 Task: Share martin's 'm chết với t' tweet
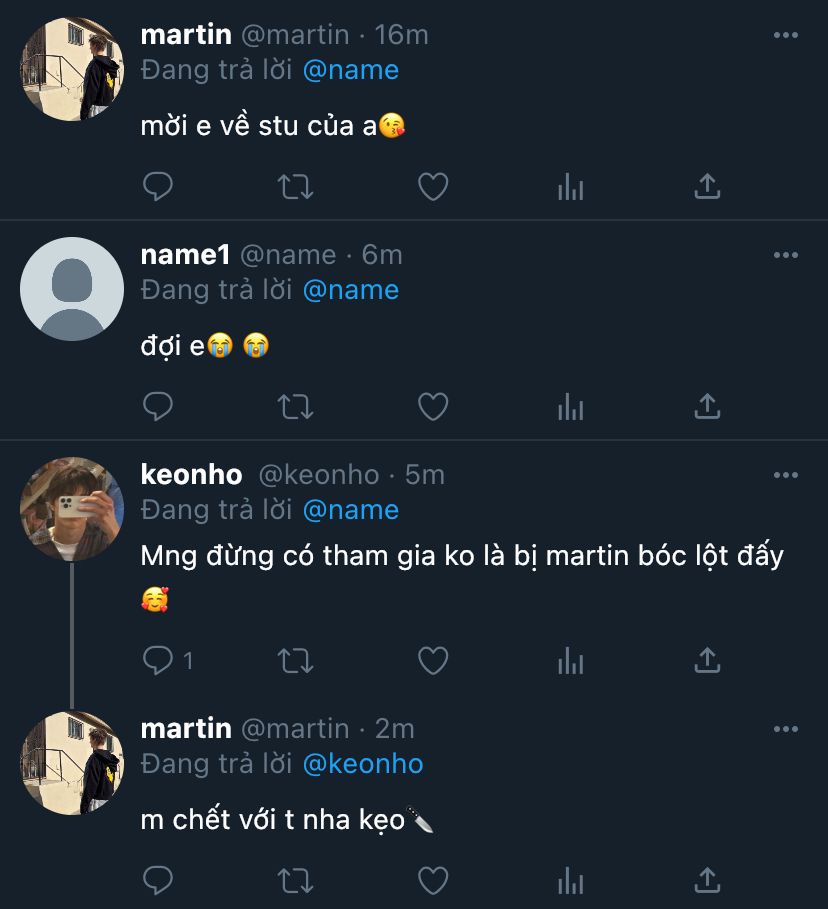[707, 880]
